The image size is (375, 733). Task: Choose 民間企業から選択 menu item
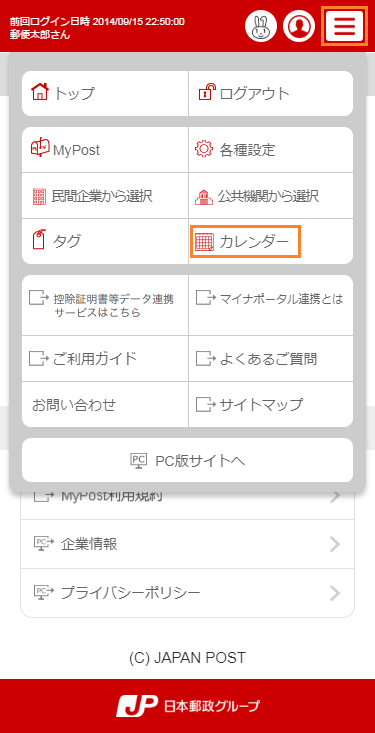105,196
